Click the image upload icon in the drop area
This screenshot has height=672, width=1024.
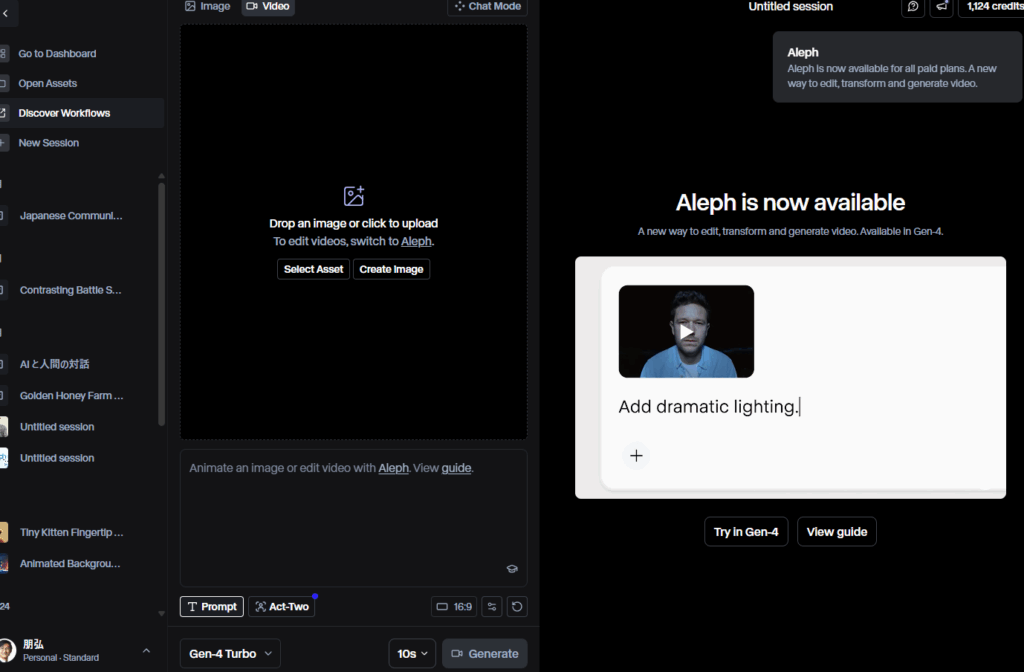point(353,196)
